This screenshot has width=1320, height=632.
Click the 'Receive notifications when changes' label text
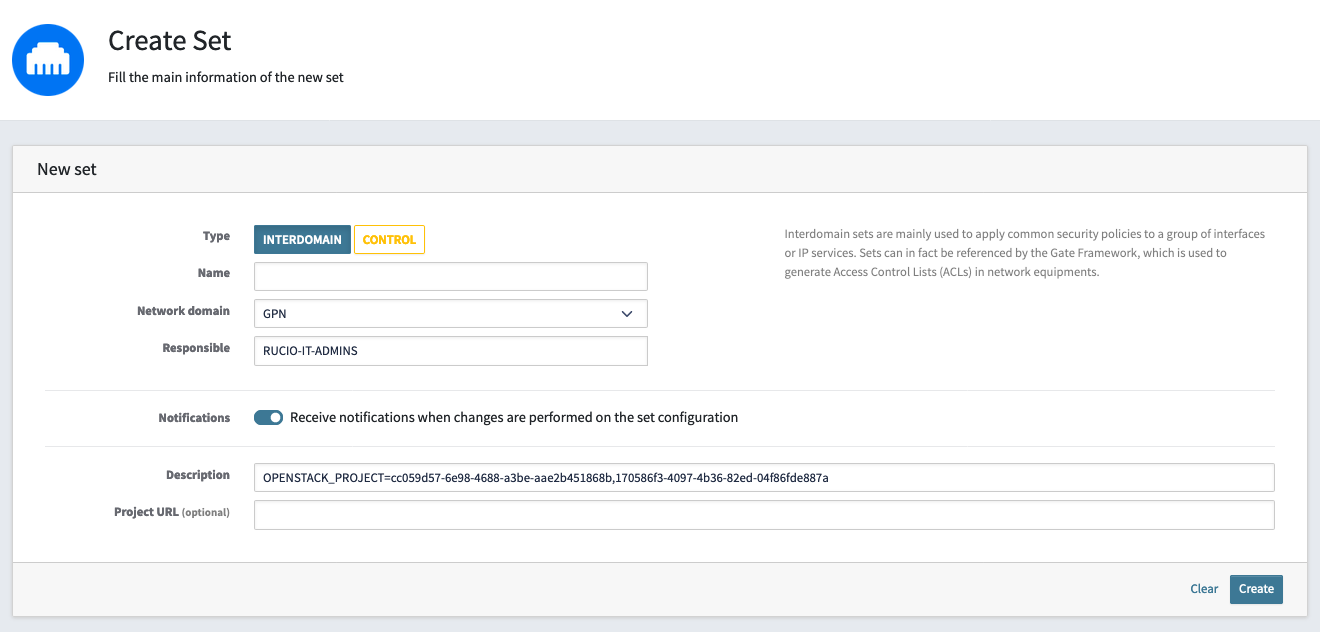click(514, 417)
